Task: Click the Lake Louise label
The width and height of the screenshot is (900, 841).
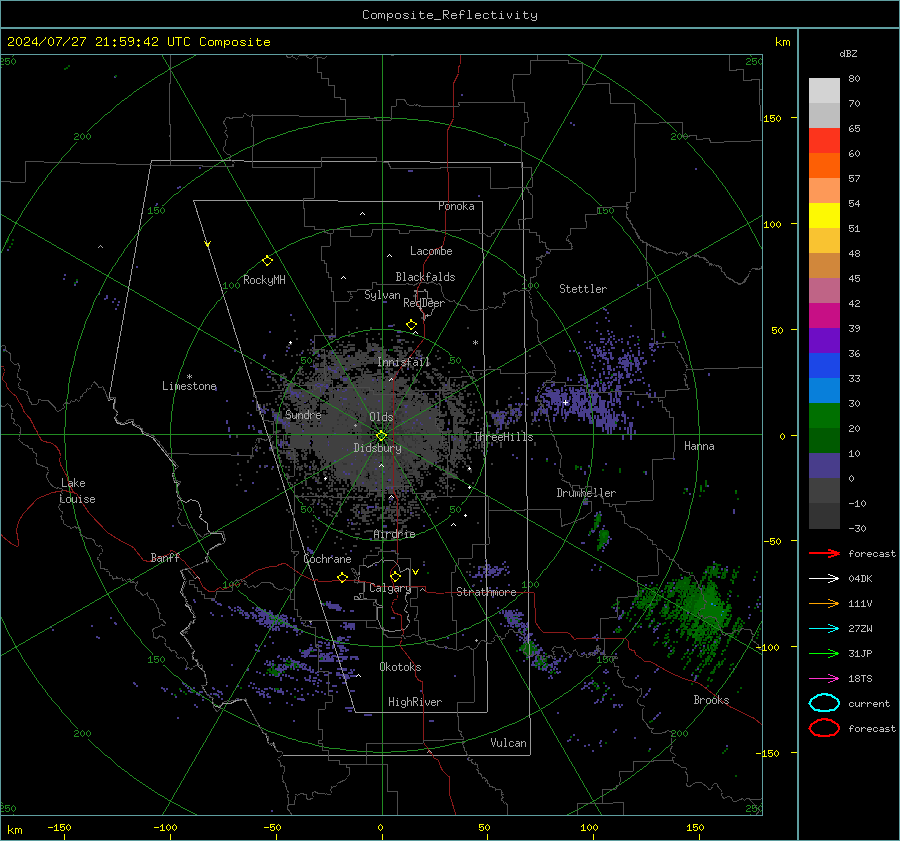Action: pyautogui.click(x=78, y=491)
